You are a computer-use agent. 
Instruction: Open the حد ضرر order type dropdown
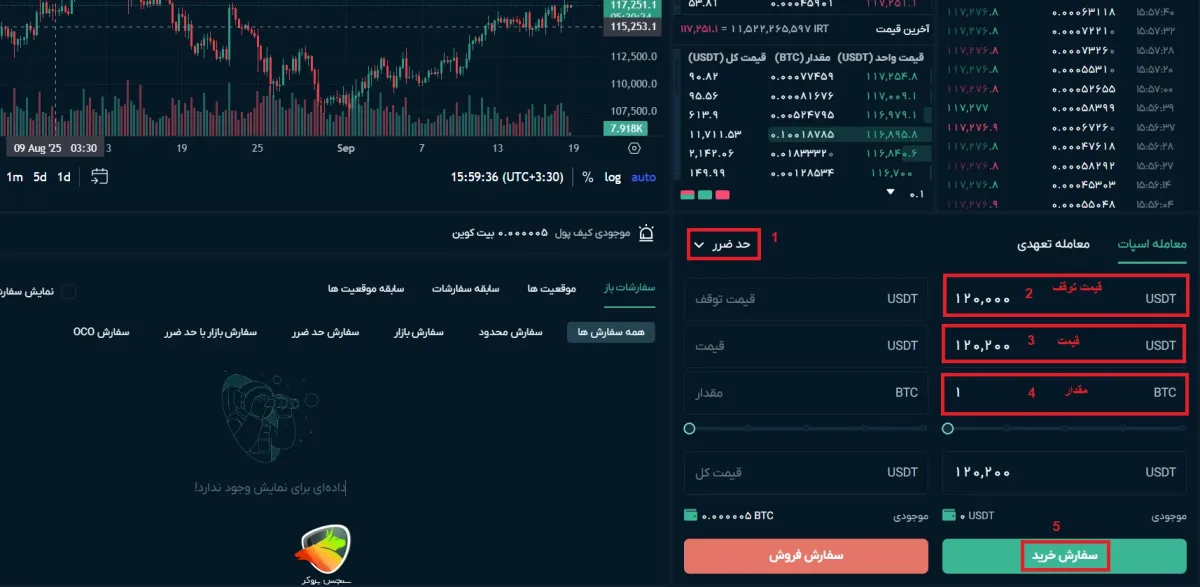[x=723, y=244]
